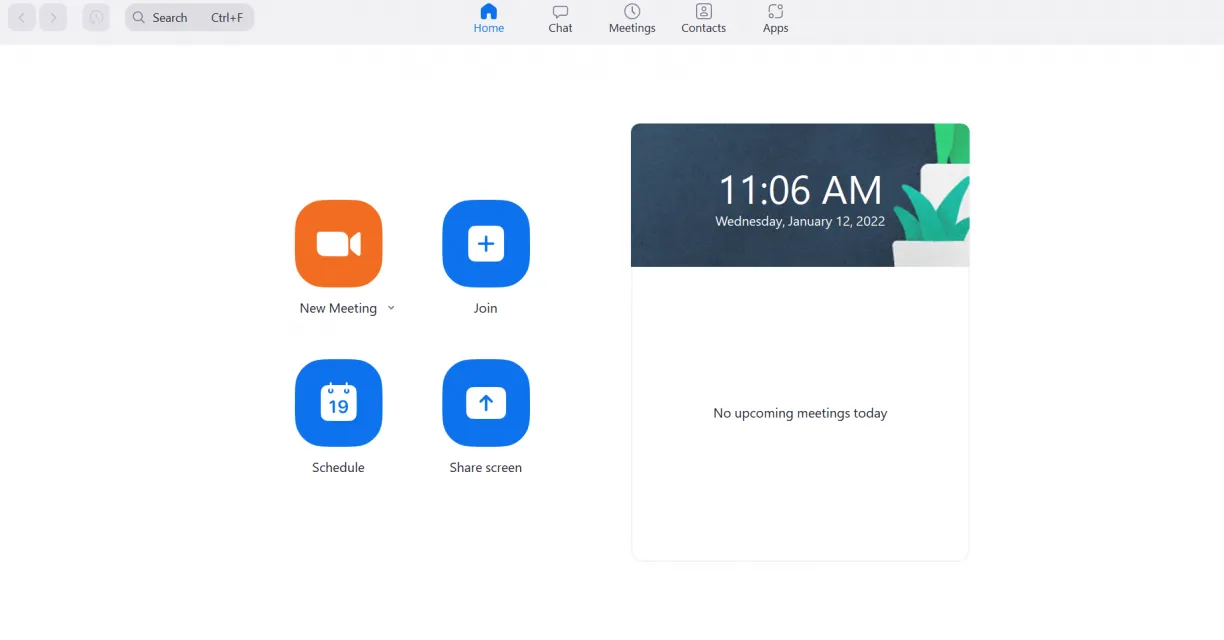1224x640 pixels.
Task: Click the history clock icon beside Search
Action: pos(96,17)
